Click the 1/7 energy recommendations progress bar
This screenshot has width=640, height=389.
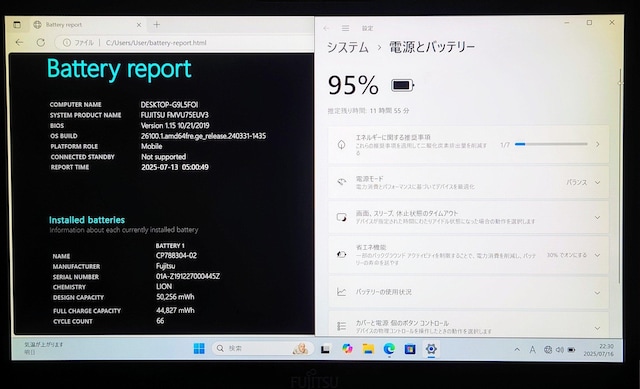point(551,144)
